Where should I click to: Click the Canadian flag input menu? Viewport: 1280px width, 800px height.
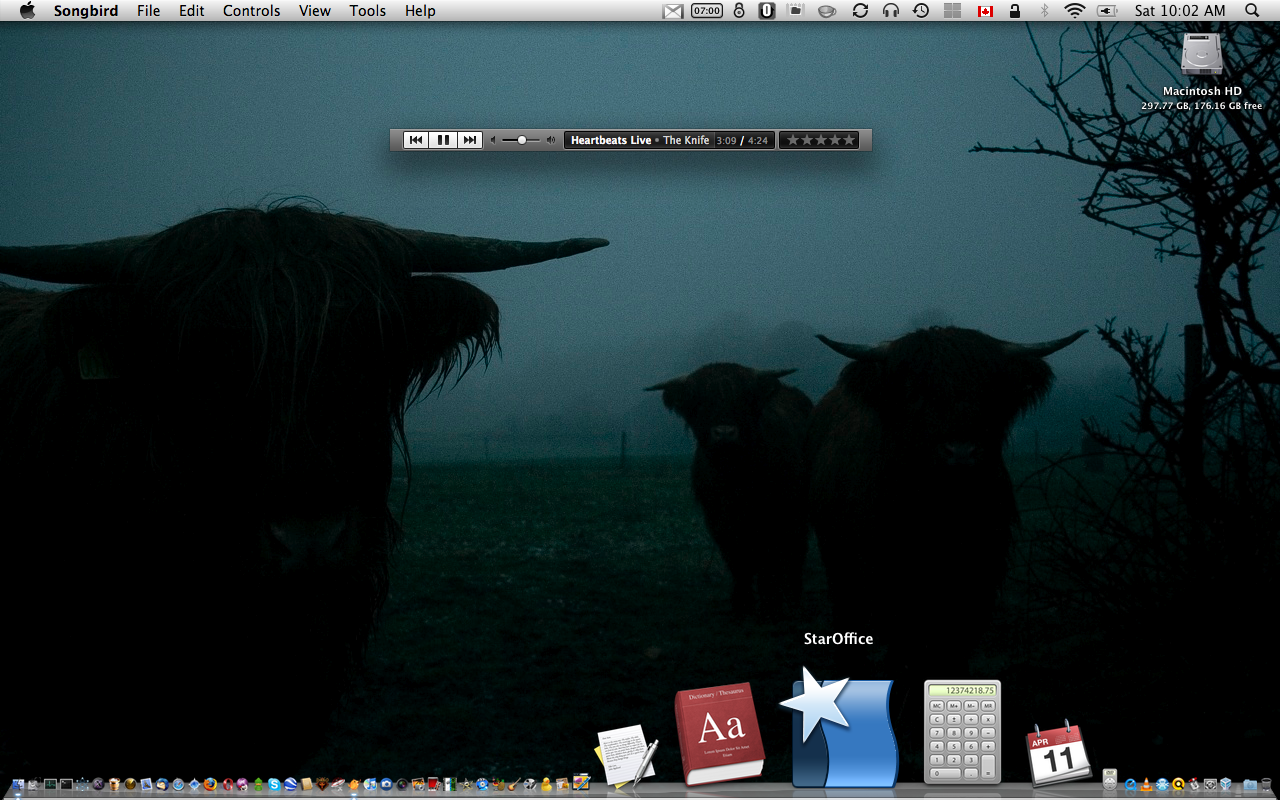coord(985,11)
